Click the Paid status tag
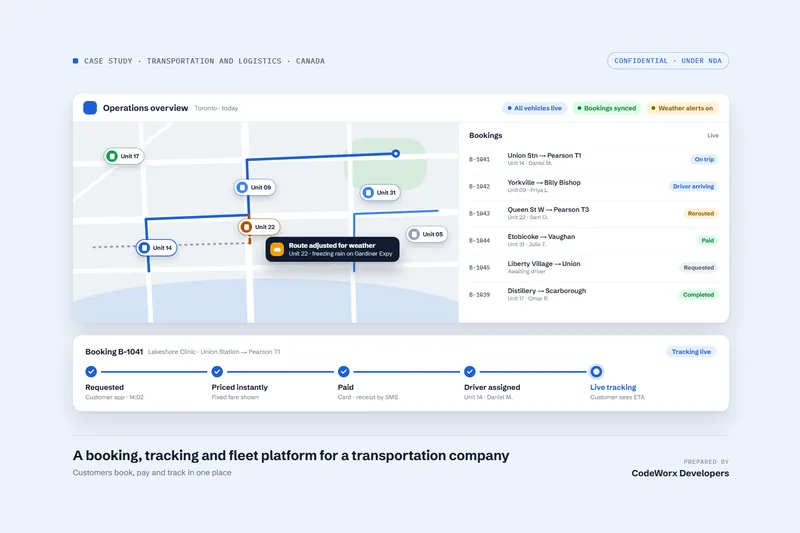This screenshot has width=800, height=533. click(708, 241)
